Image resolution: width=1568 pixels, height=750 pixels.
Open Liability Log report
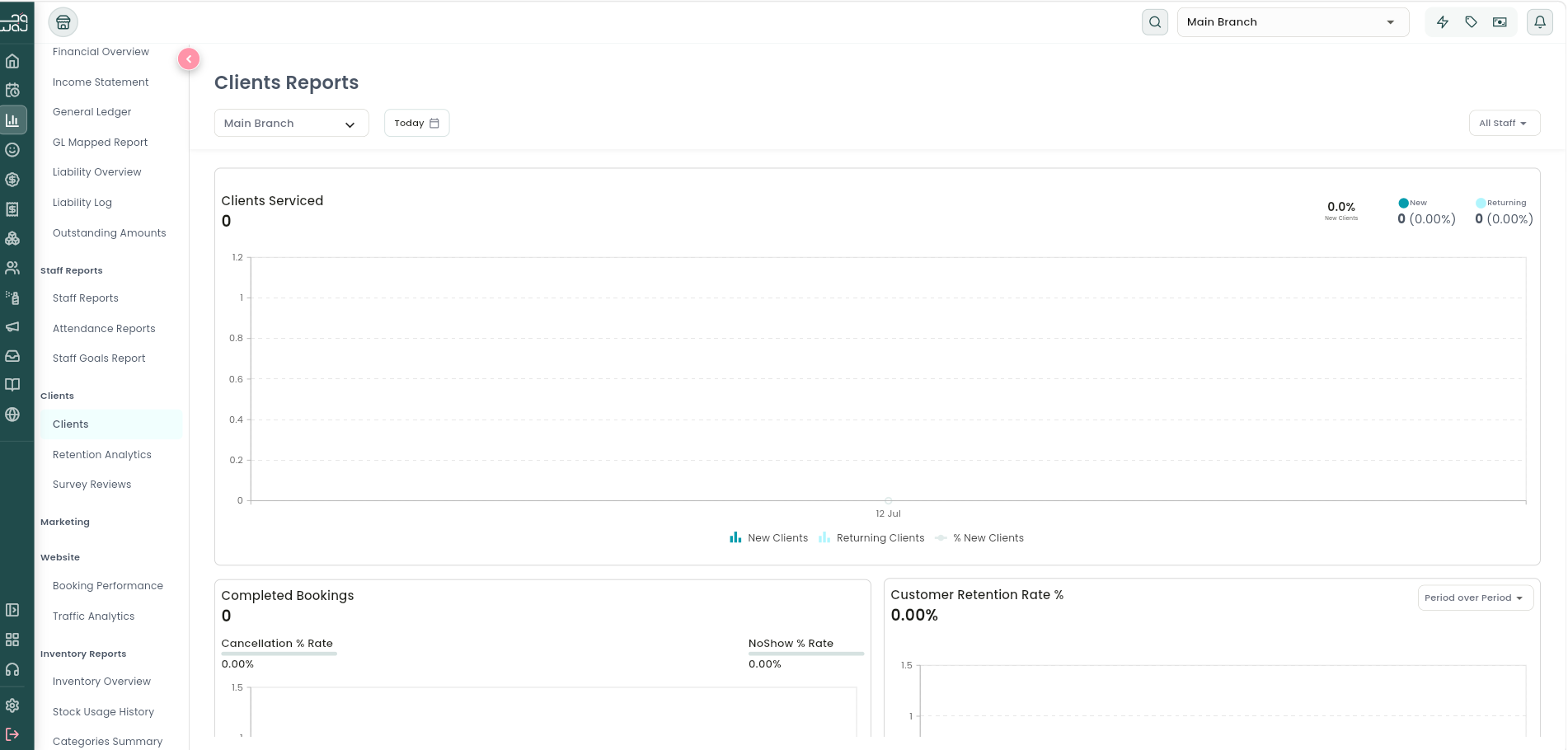point(82,203)
